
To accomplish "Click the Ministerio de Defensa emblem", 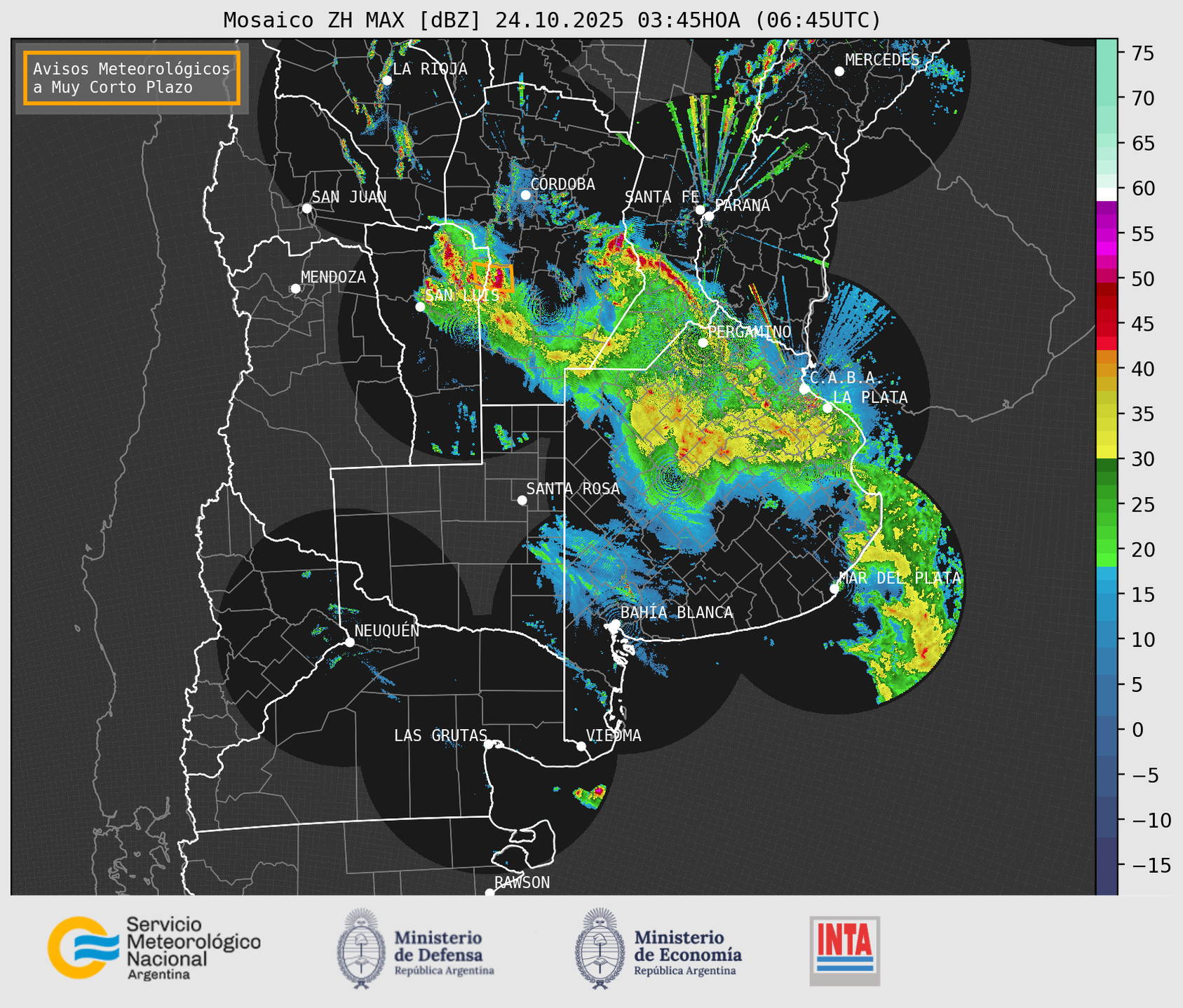I will (x=361, y=948).
